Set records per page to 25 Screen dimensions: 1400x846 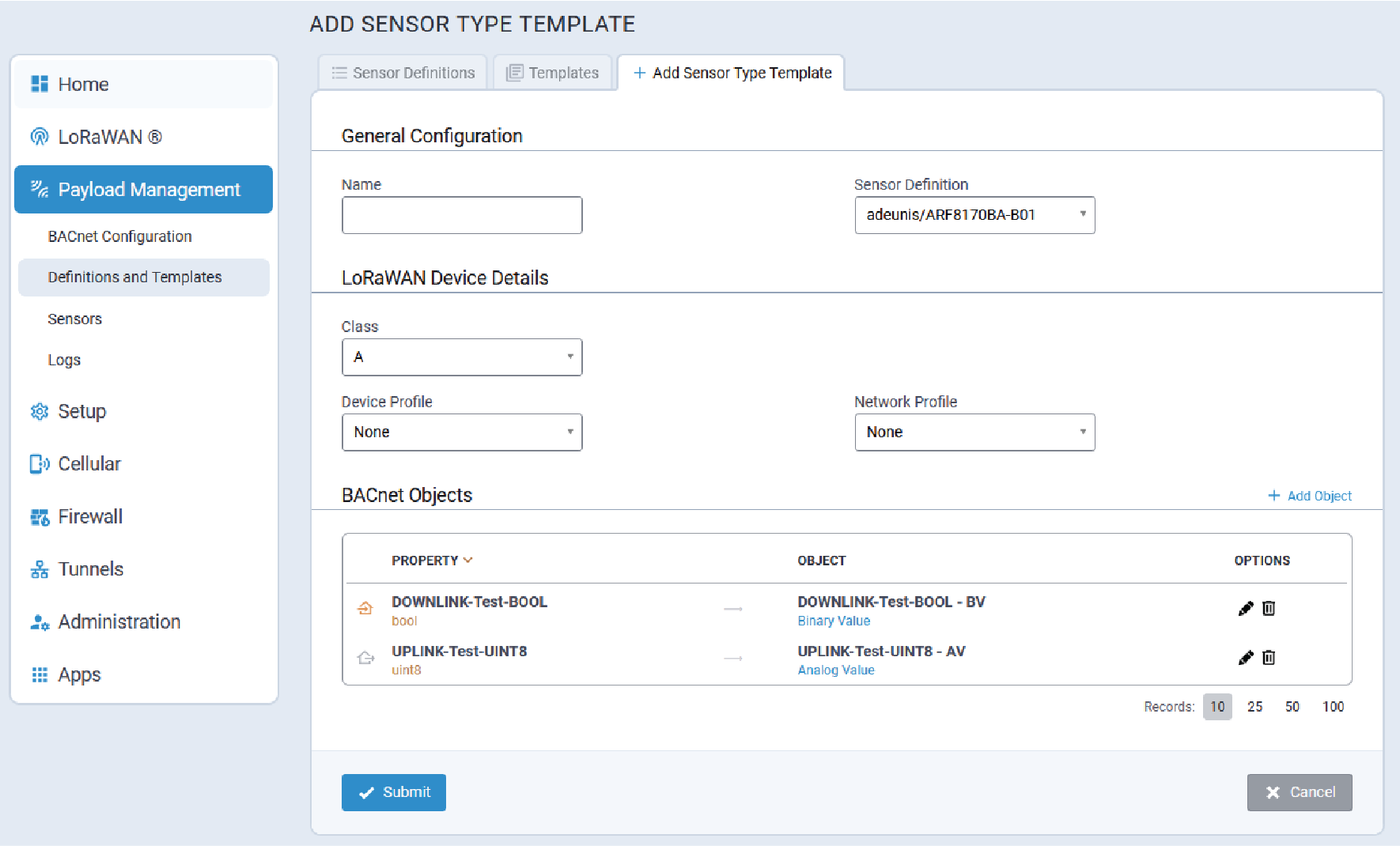tap(1254, 707)
